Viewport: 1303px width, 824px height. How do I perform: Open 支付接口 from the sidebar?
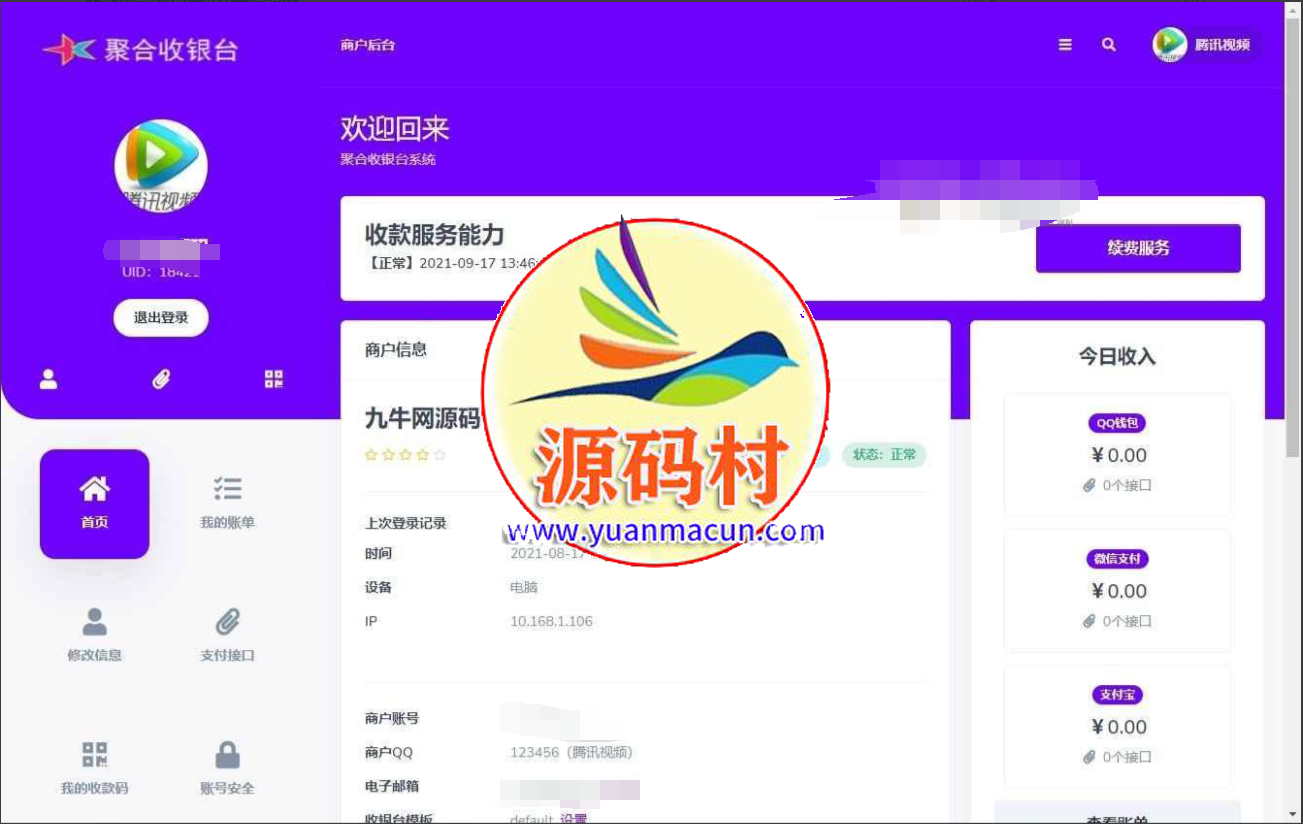coord(227,634)
